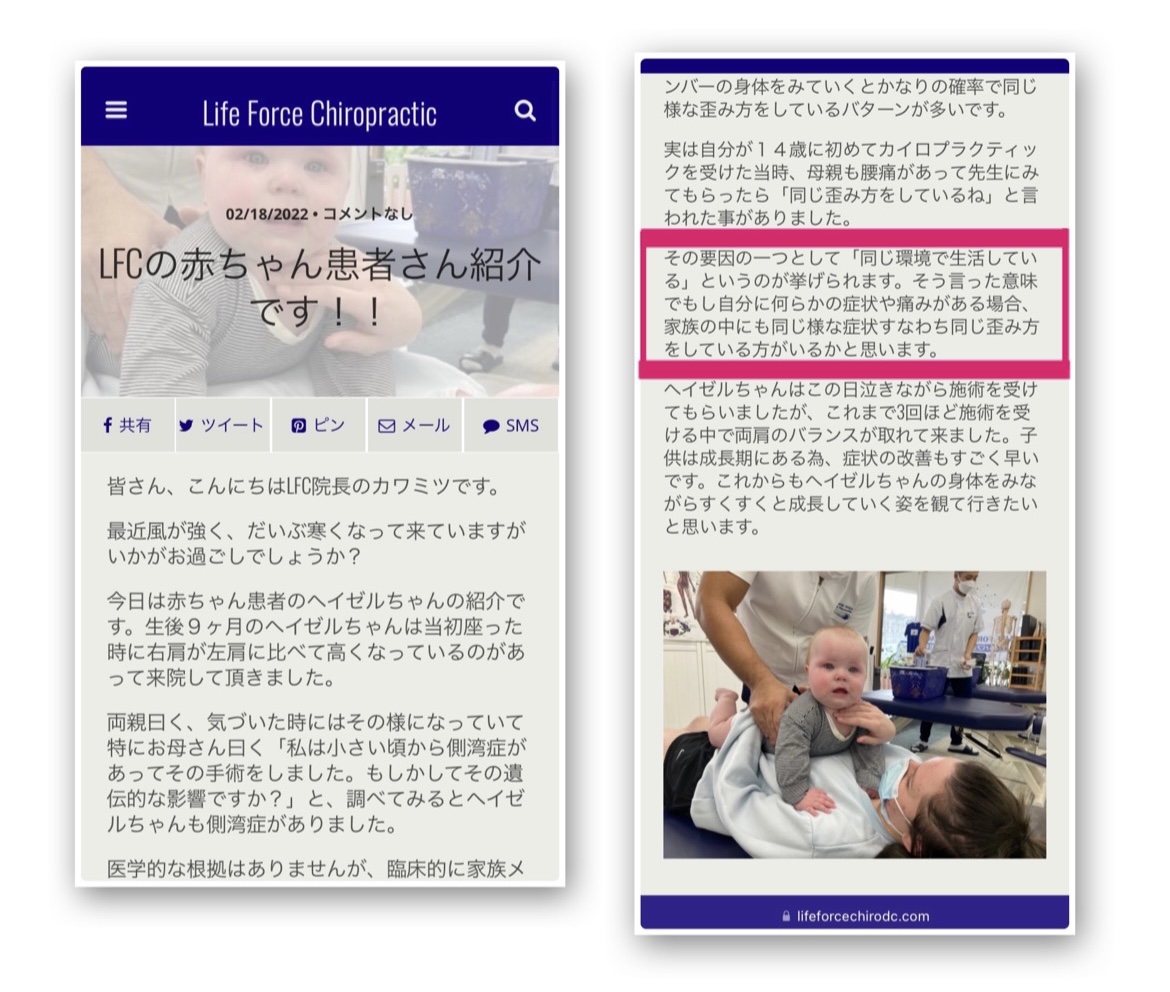Open the hamburger menu icon
Screen dimensions: 1170x992
pyautogui.click(x=116, y=110)
